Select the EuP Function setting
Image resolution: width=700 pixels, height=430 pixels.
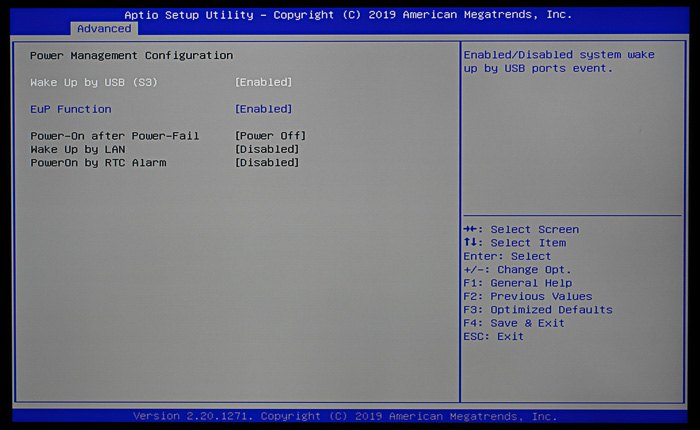pos(71,109)
